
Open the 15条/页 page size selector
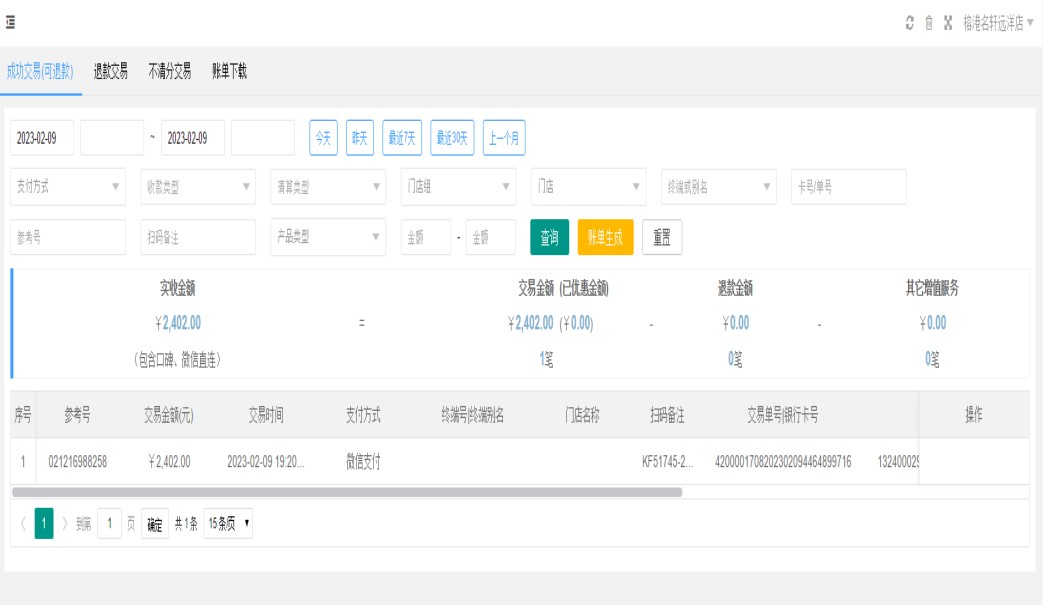point(228,523)
